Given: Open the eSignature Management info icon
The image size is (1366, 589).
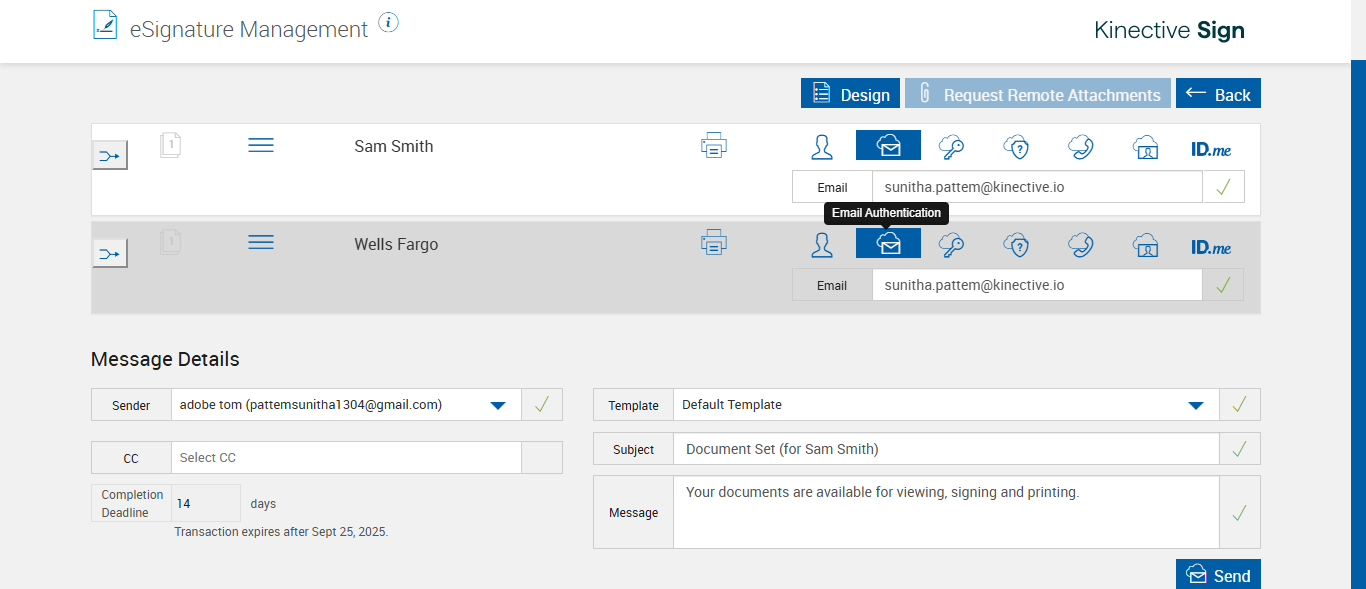Looking at the screenshot, I should point(389,23).
